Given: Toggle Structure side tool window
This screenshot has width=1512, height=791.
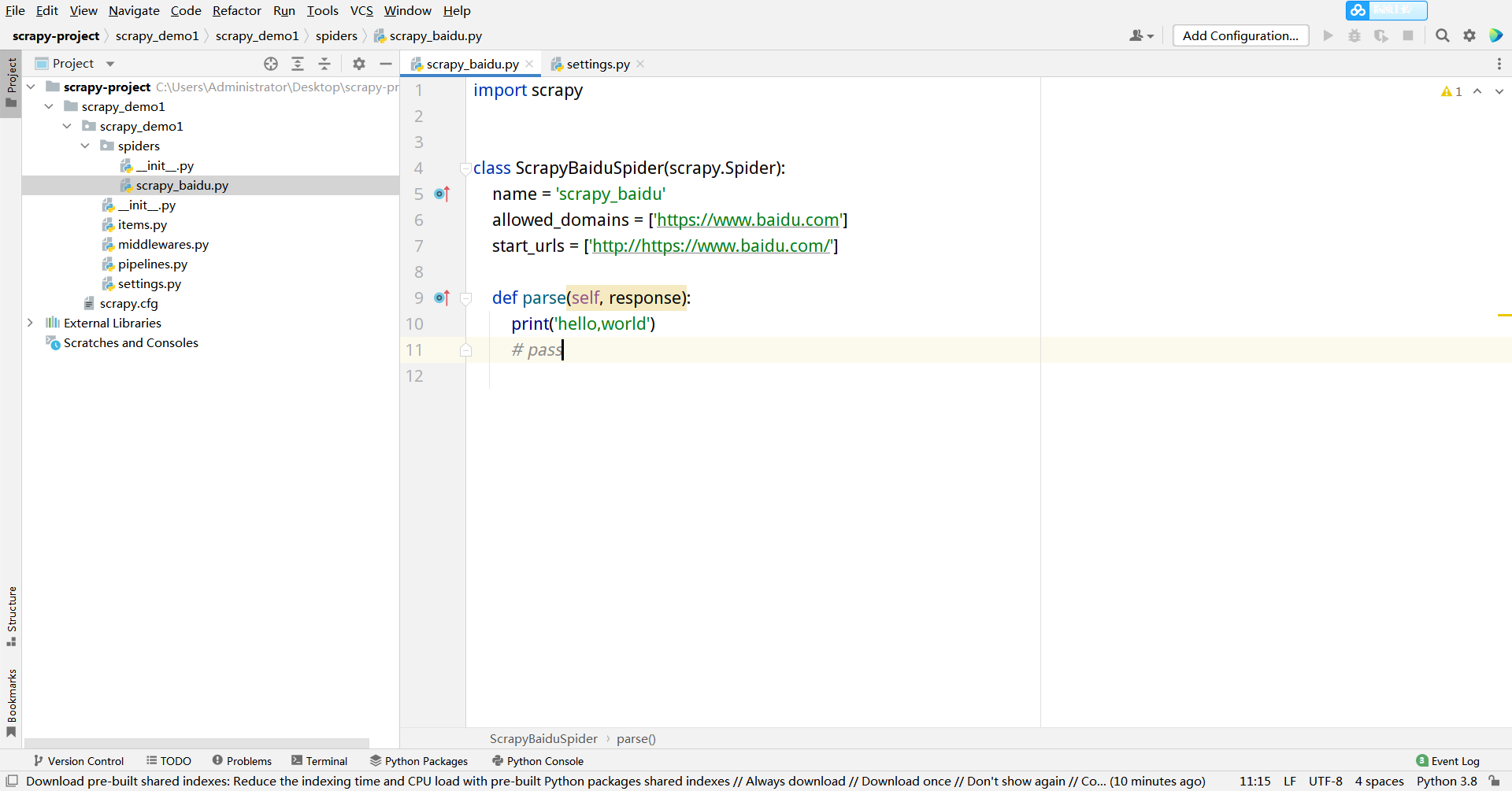Looking at the screenshot, I should 11,617.
